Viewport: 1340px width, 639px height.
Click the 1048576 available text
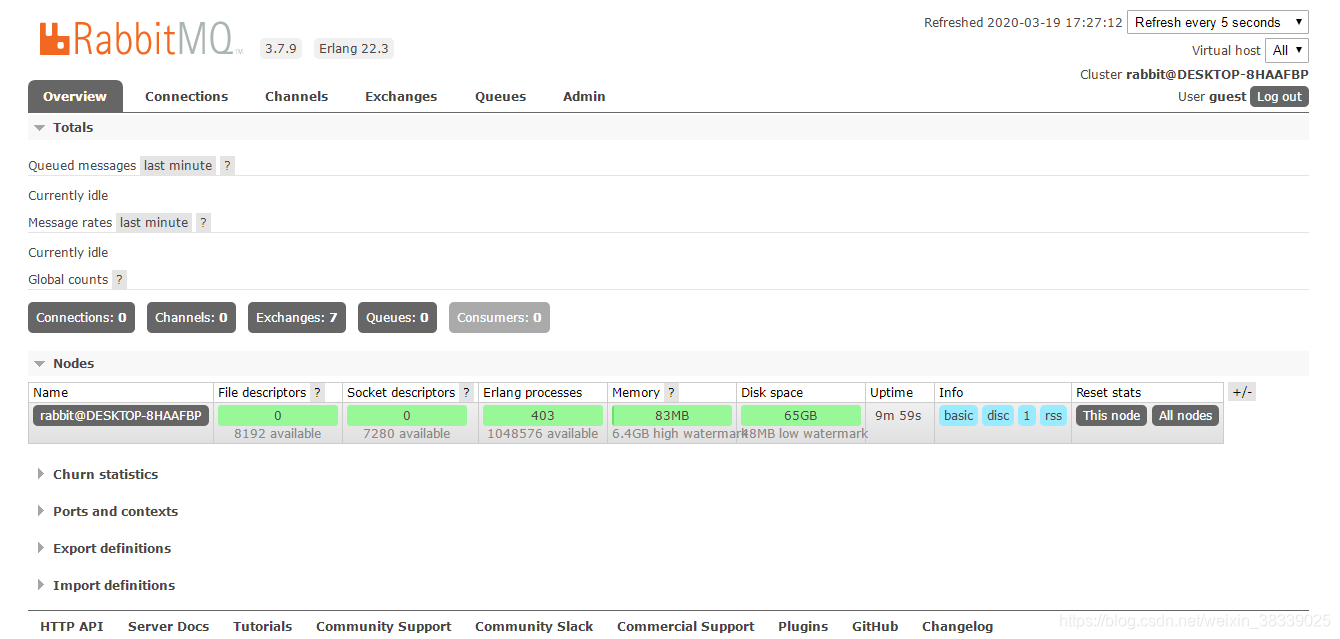click(543, 434)
